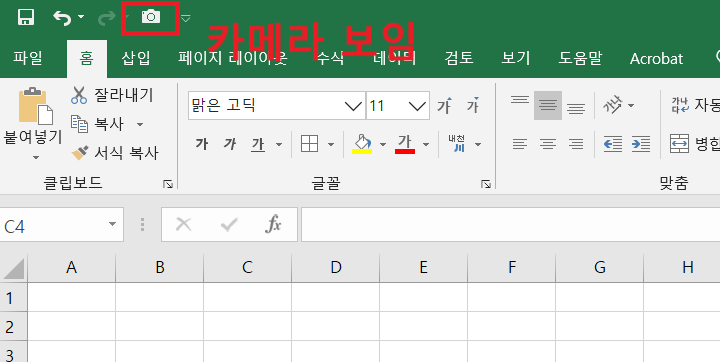Open the phonetic guide dropdown arrow
This screenshot has width=720, height=362.
[478, 145]
